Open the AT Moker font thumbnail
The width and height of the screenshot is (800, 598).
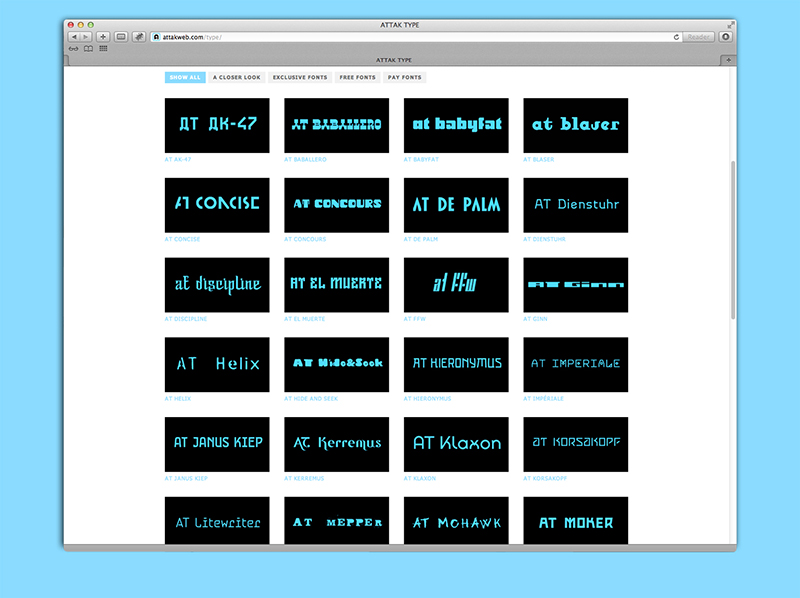(x=576, y=520)
